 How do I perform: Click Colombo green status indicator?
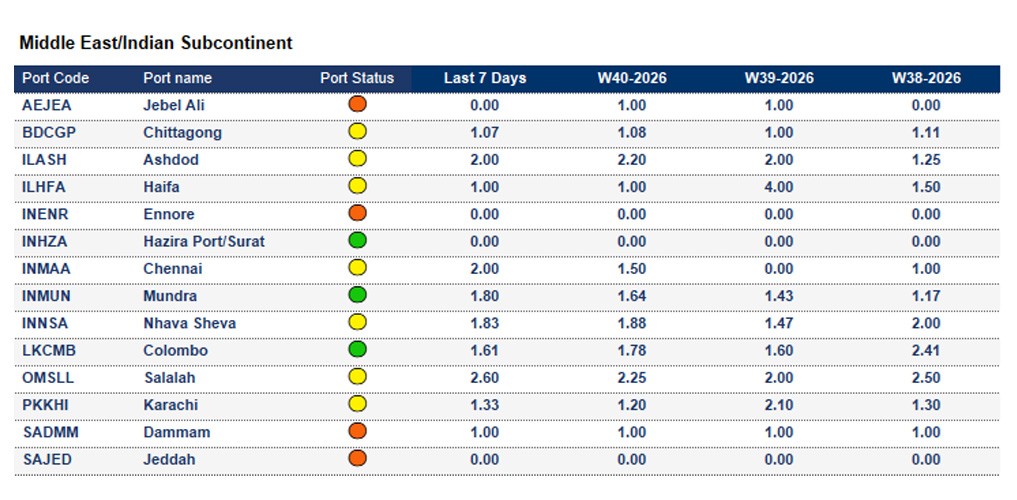pyautogui.click(x=357, y=350)
